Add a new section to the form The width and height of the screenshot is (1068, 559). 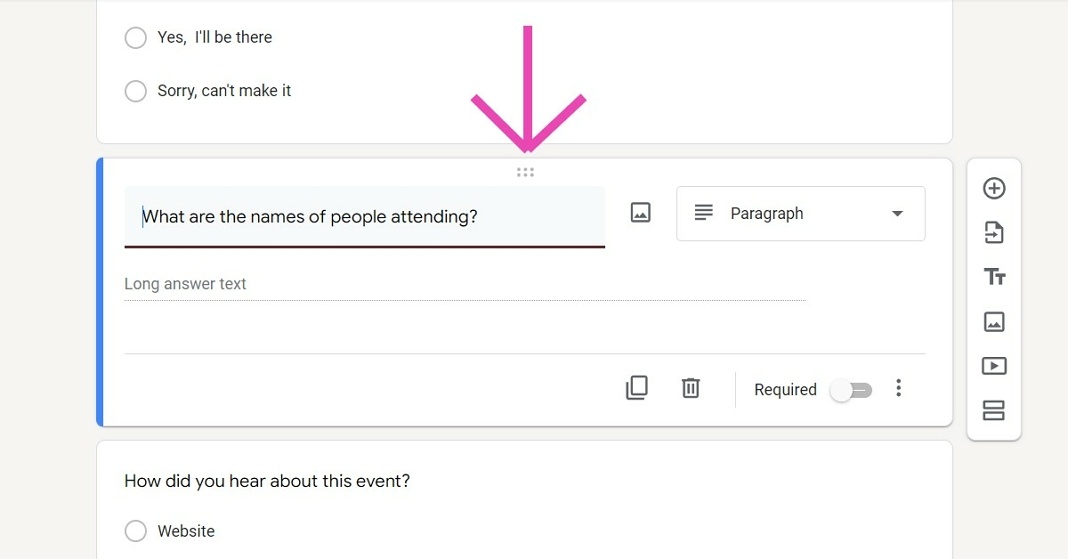[x=994, y=410]
